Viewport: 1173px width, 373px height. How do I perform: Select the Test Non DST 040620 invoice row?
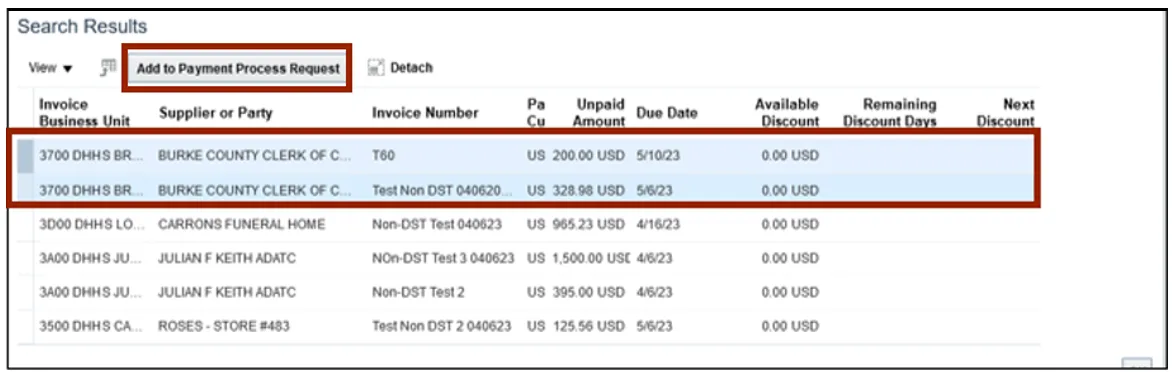[x=528, y=191]
